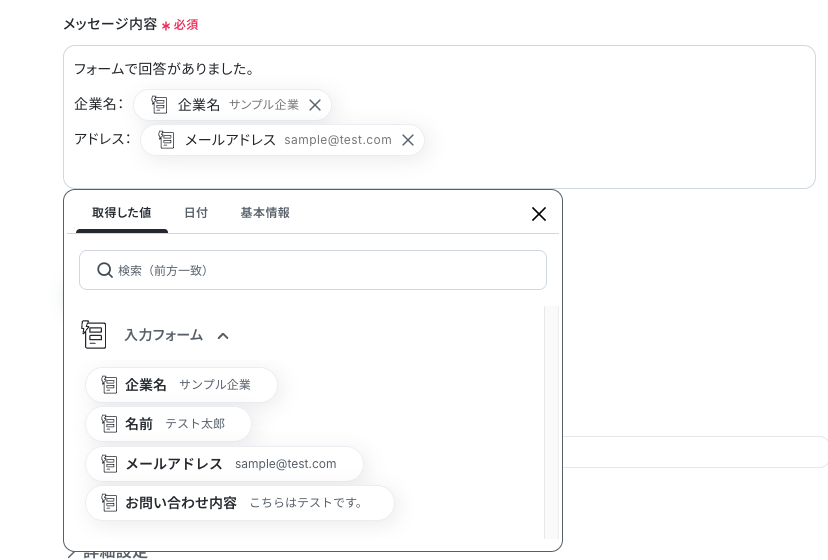Insert the メールアドレス sample@test.com value
Screen dimensions: 828x560
(x=224, y=463)
